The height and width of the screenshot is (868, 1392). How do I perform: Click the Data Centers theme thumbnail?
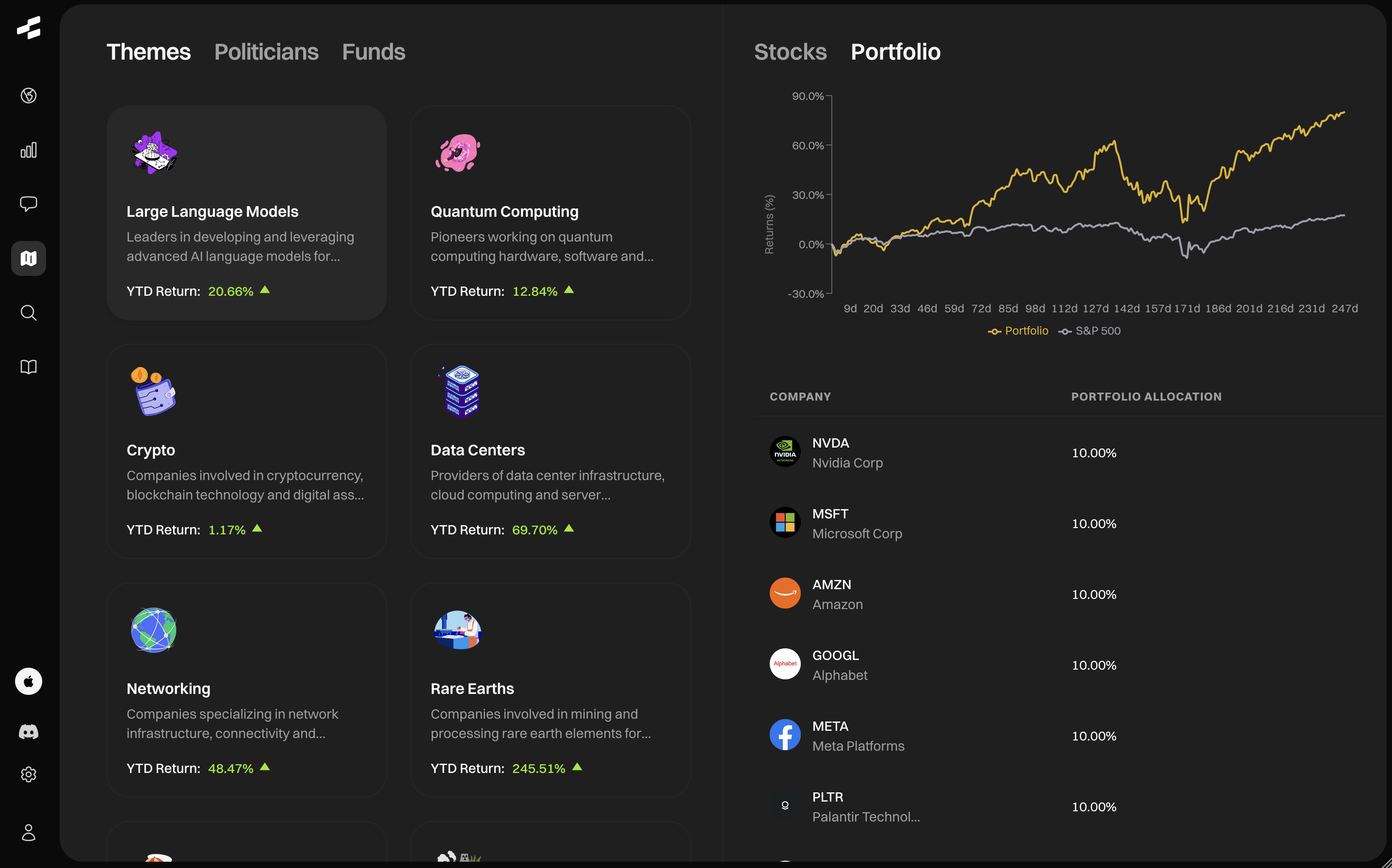point(462,392)
